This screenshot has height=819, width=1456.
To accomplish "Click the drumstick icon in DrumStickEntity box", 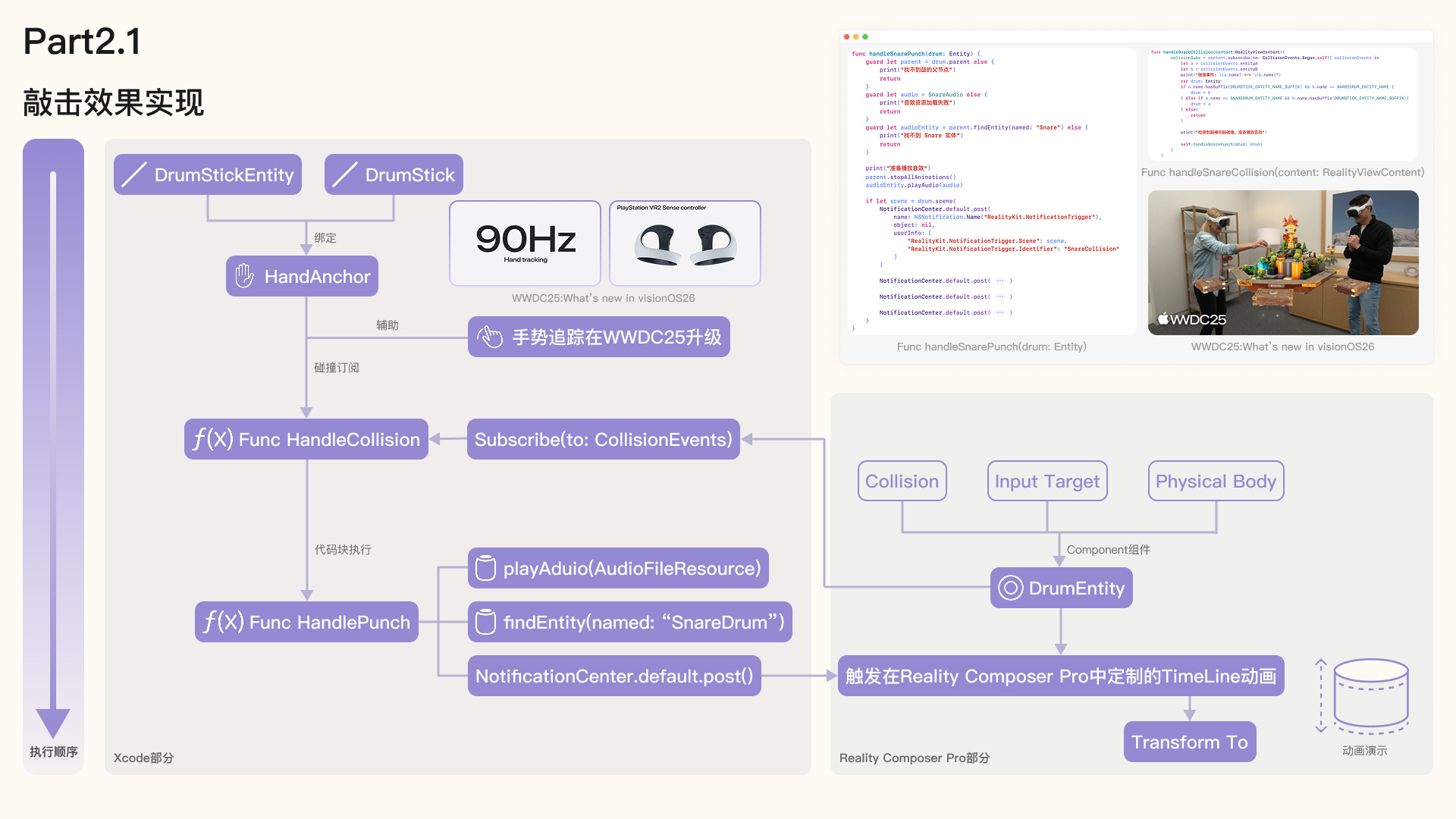I will [134, 174].
